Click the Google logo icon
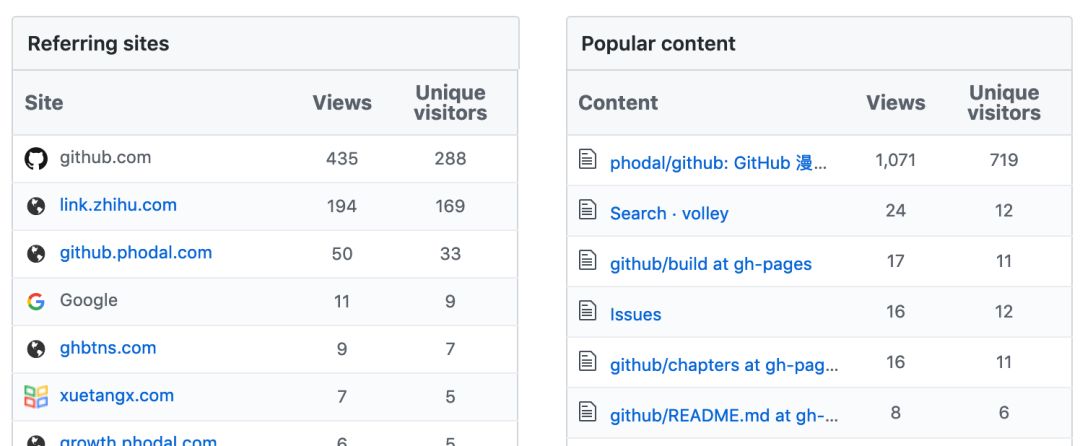 (36, 301)
